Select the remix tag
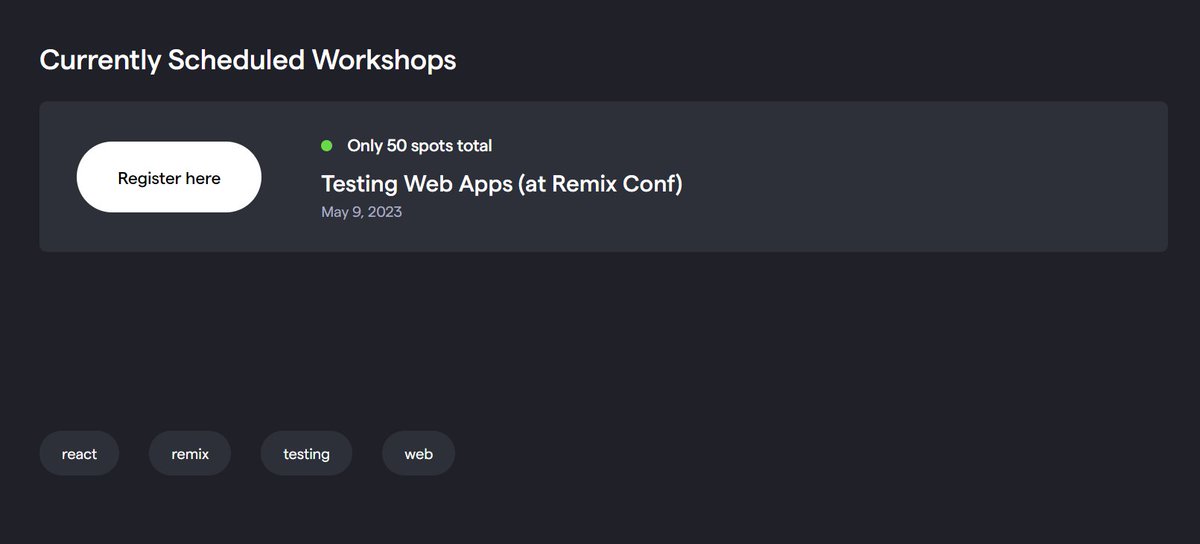 point(190,453)
